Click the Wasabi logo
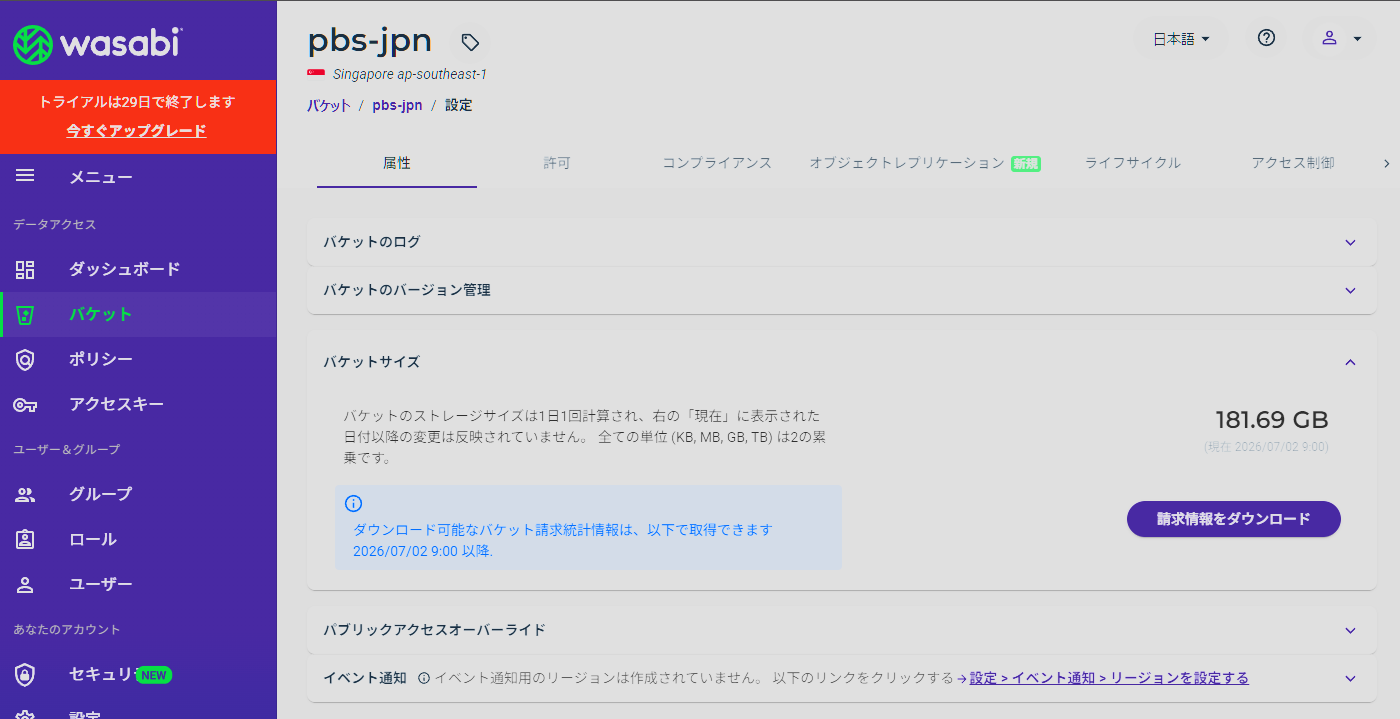 98,43
